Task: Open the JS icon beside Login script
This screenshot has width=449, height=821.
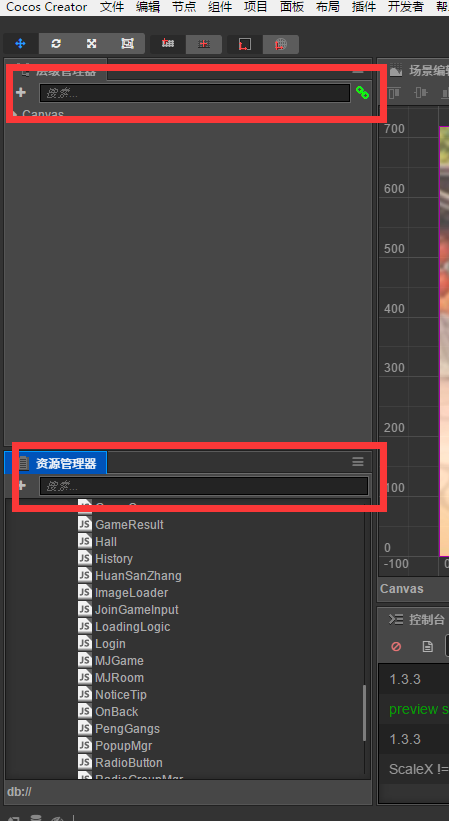Action: 85,643
